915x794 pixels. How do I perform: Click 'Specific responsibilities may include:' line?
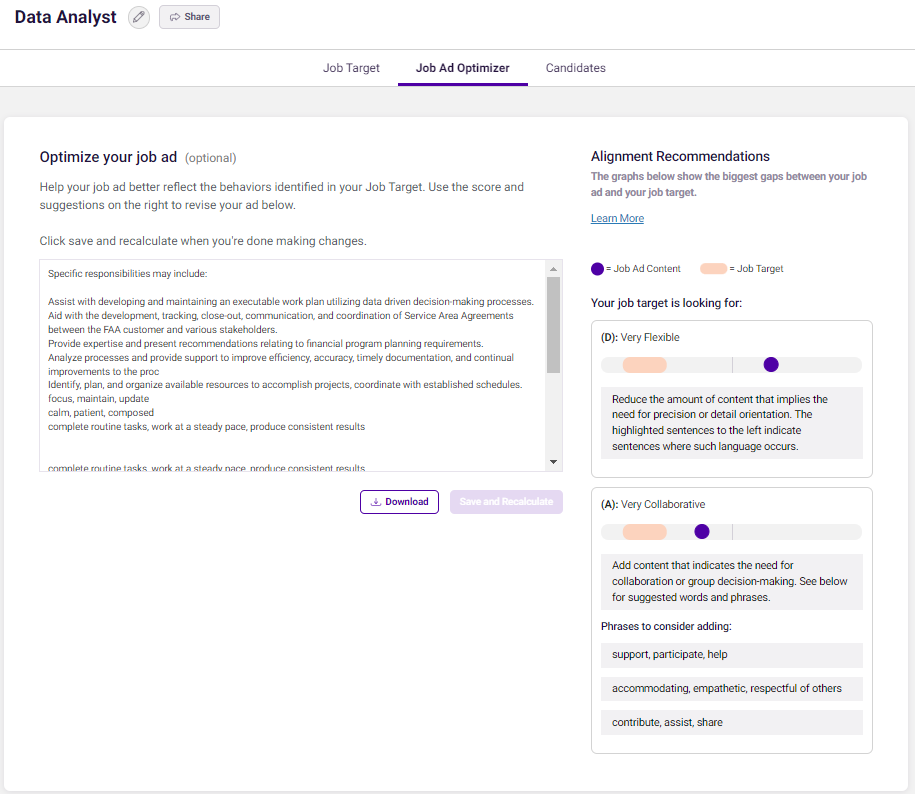pyautogui.click(x=127, y=274)
